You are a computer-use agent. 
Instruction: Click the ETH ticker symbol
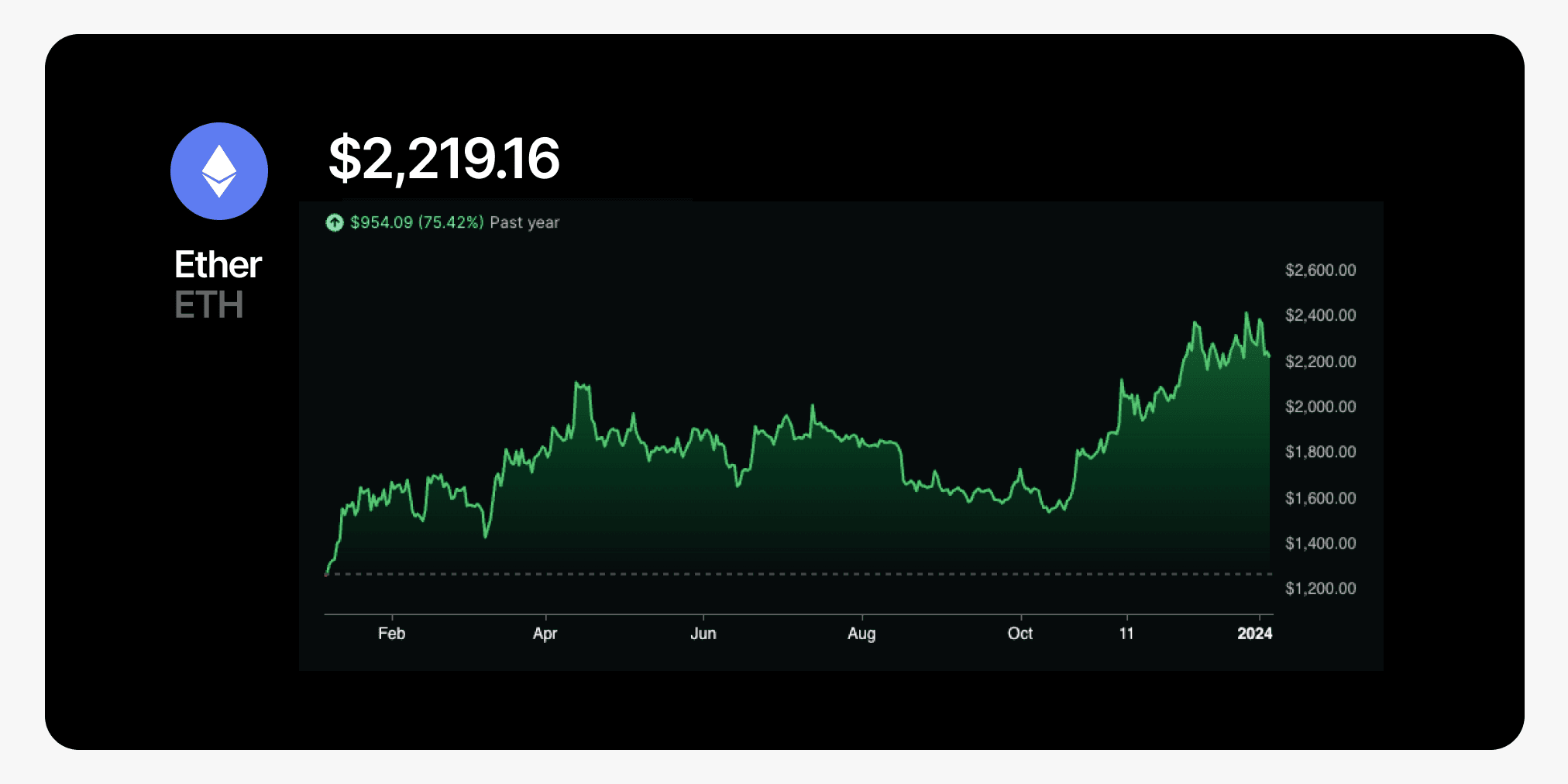pos(209,305)
